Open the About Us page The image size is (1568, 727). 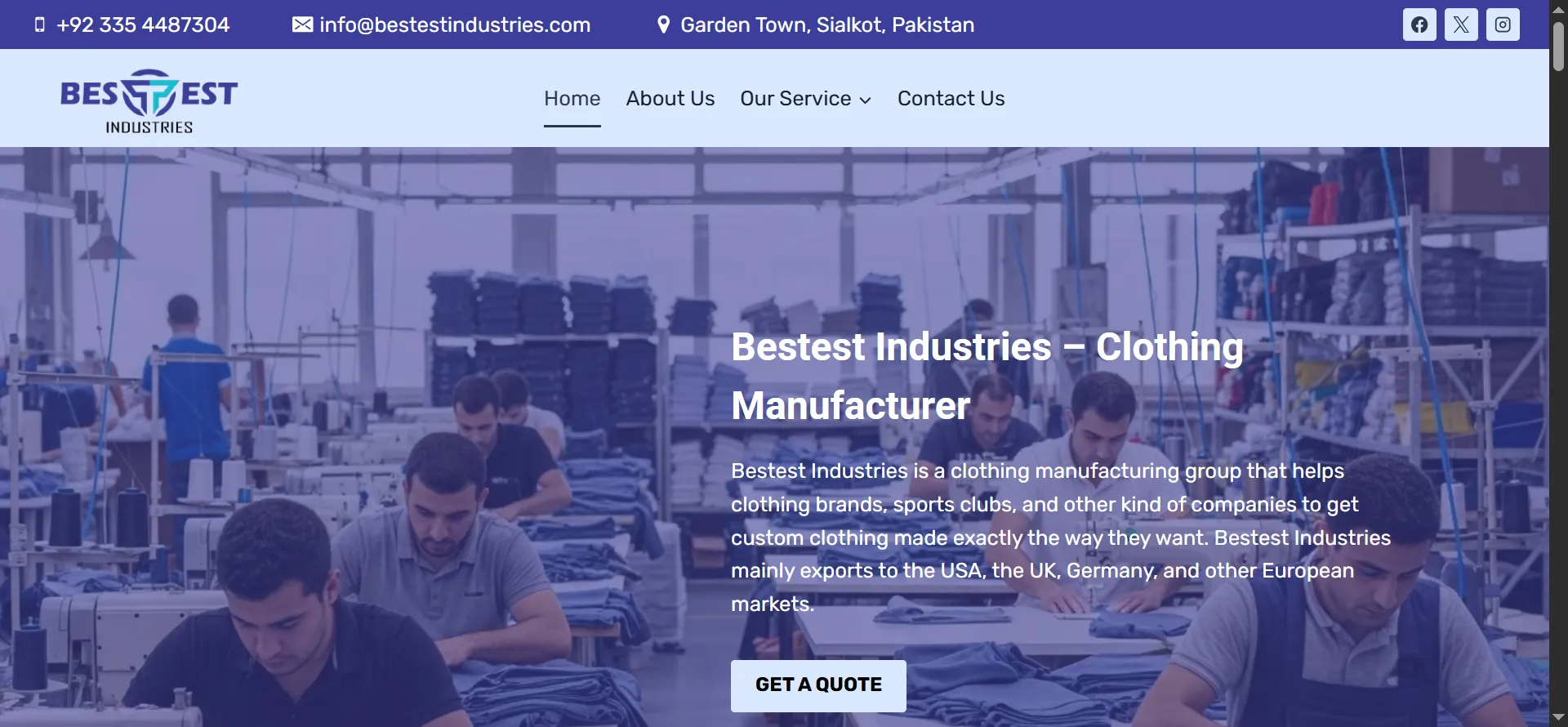[x=670, y=98]
